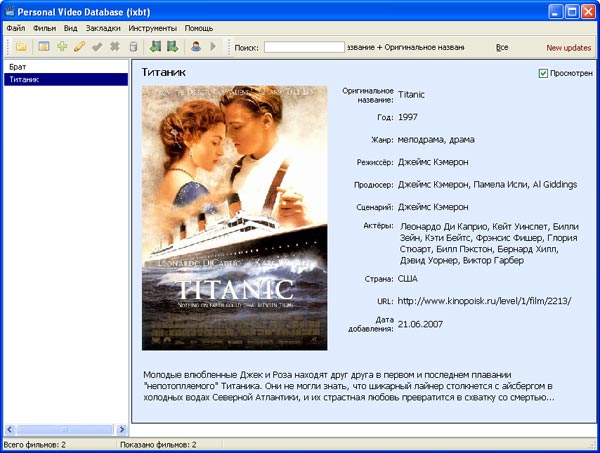Open the search field type dropdown
The image size is (600, 453).
coord(406,47)
